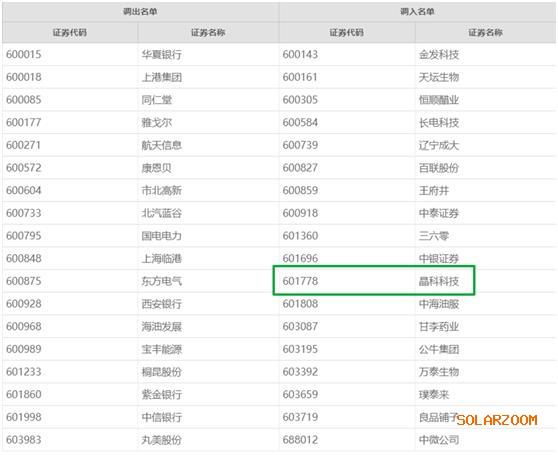
Task: Select the 公牛集团 name cell
Action: pyautogui.click(x=439, y=349)
